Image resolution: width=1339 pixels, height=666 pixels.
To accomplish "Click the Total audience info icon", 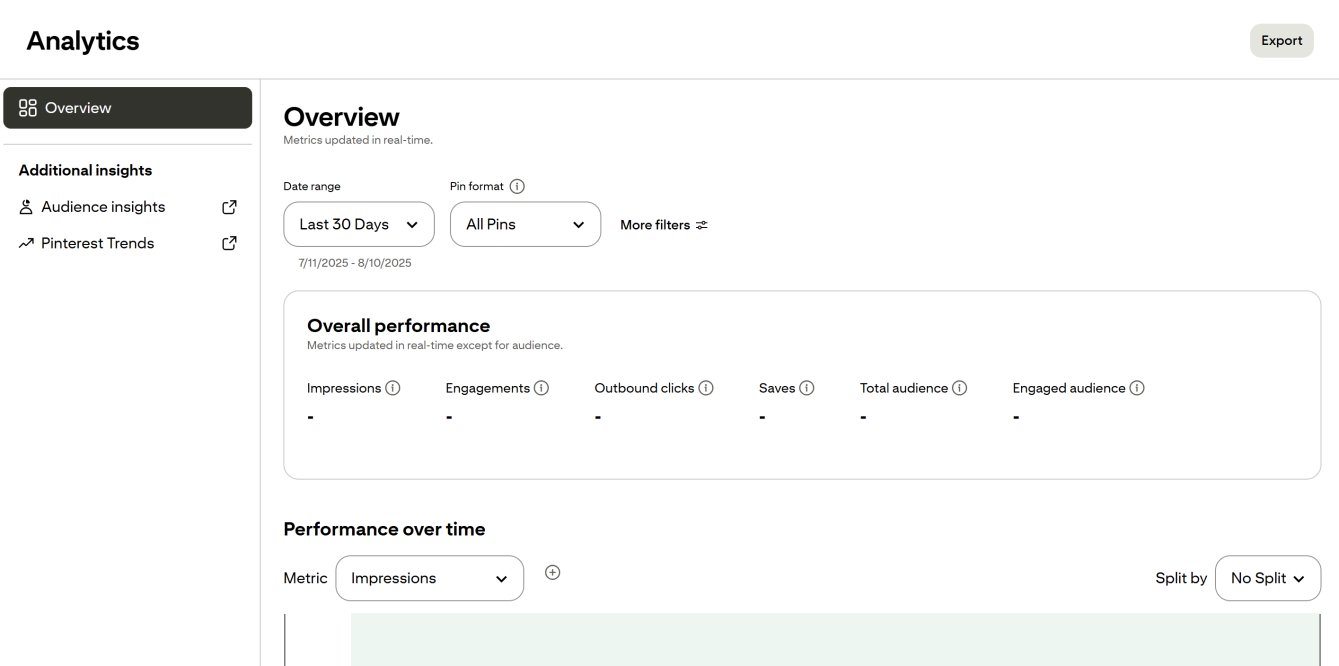I will pos(959,388).
